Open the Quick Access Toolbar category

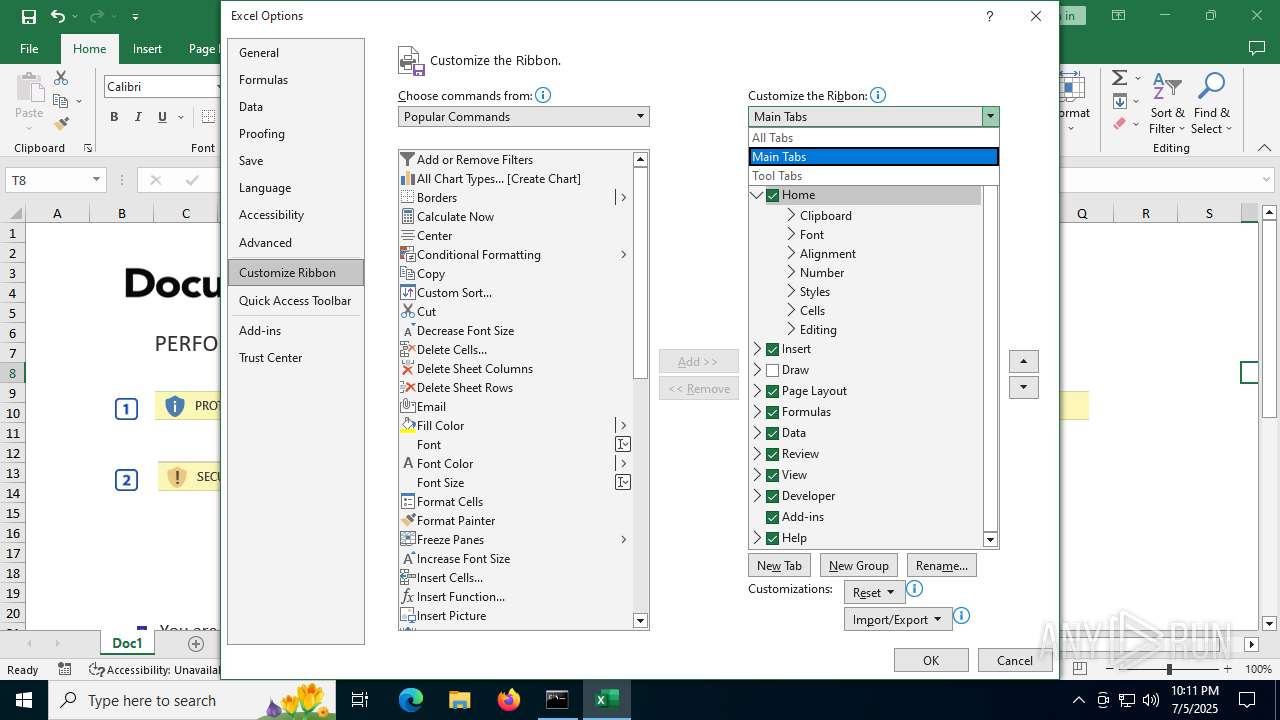pos(296,301)
